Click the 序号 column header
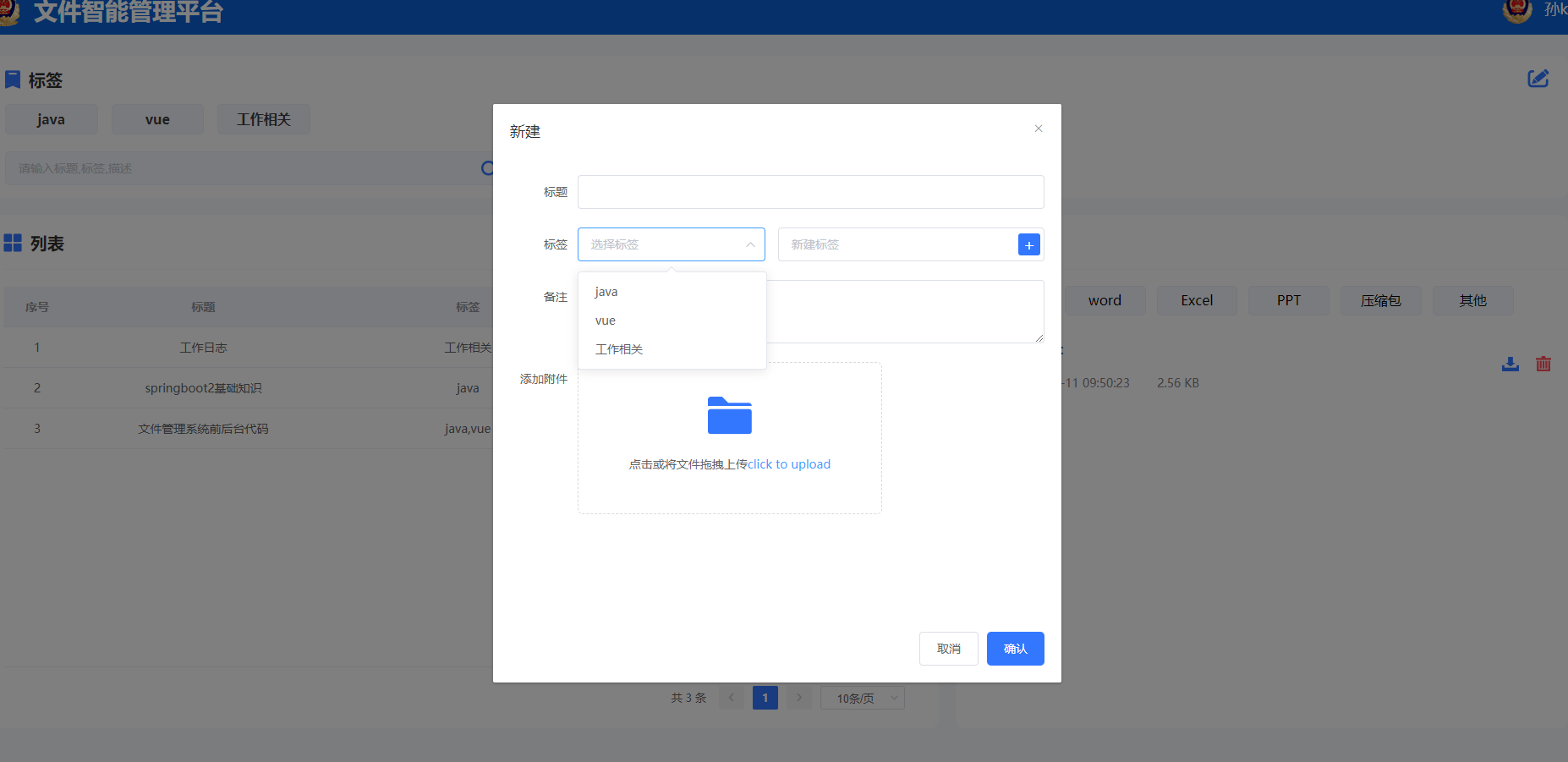1568x762 pixels. coord(37,307)
